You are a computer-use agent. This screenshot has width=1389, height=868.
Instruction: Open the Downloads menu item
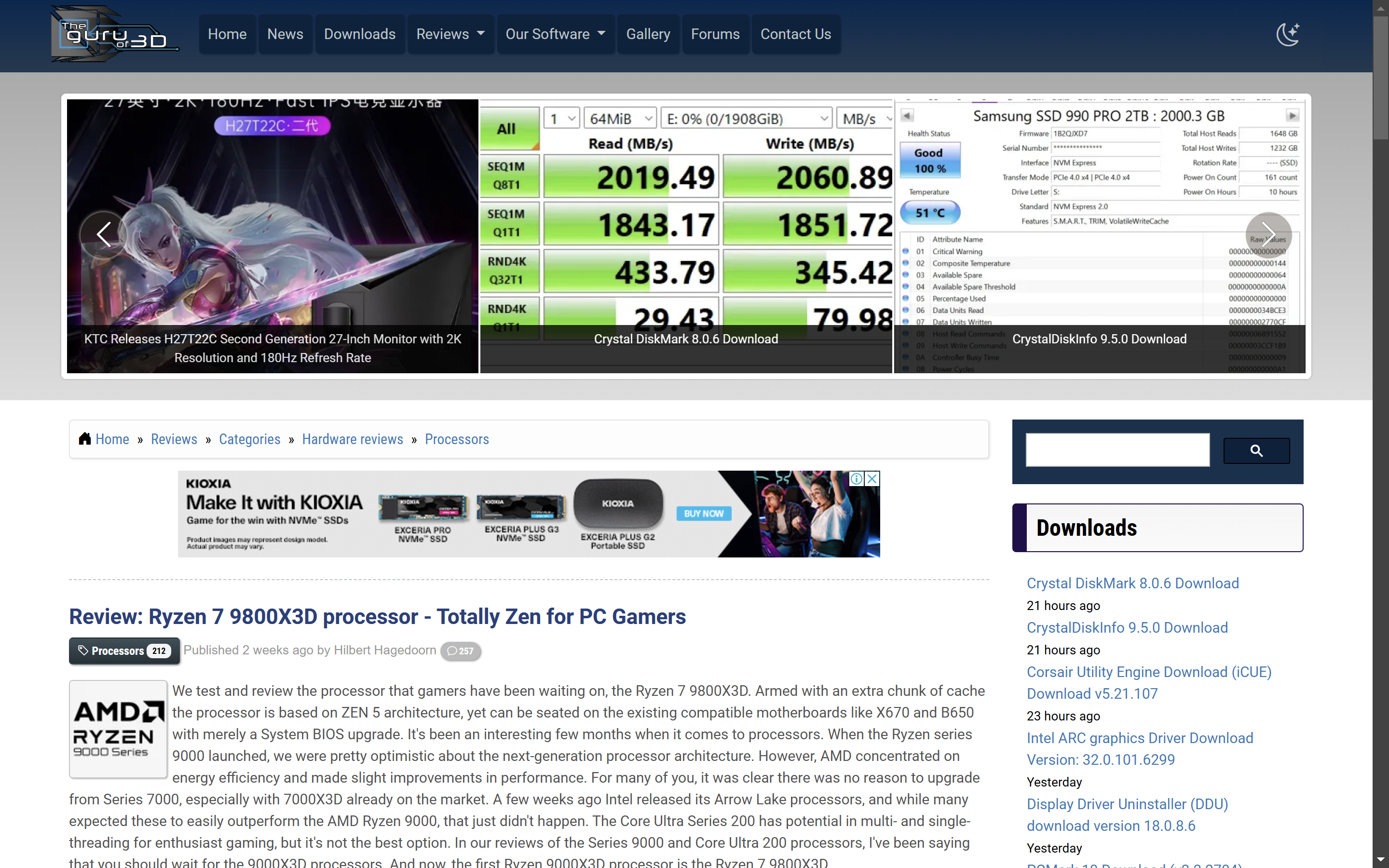pos(360,34)
